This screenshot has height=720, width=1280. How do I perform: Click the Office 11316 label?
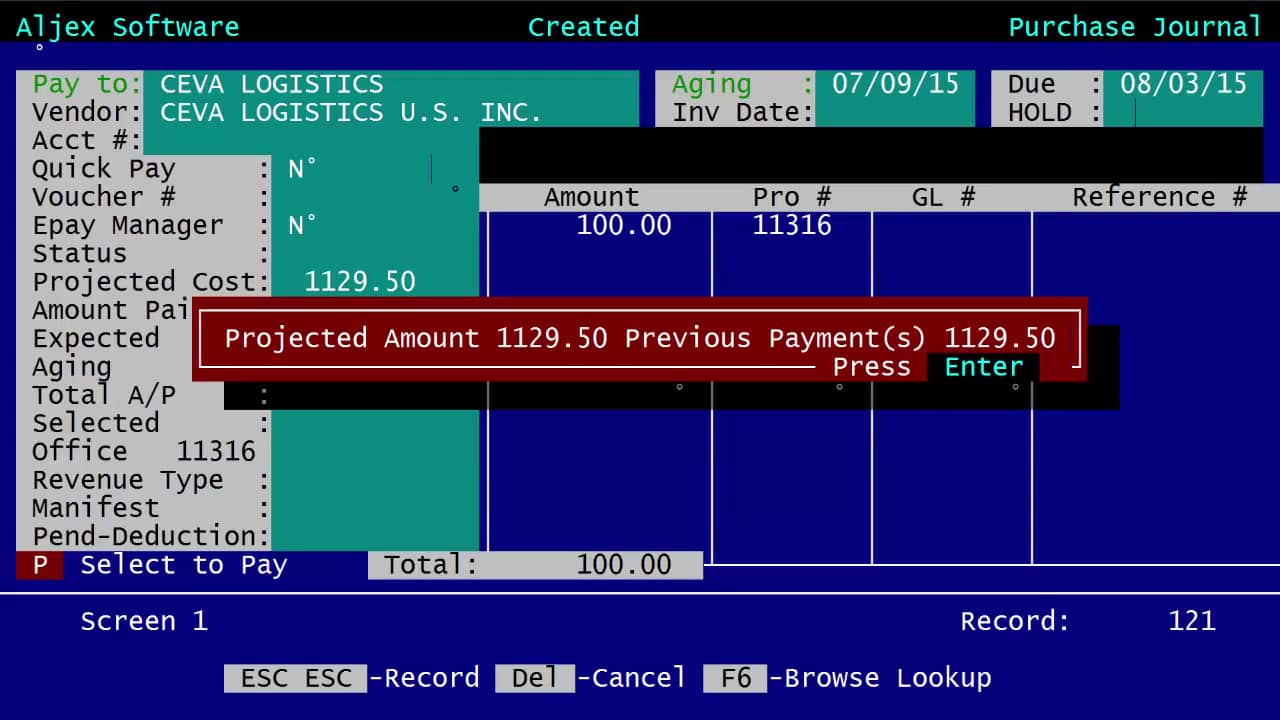[144, 451]
